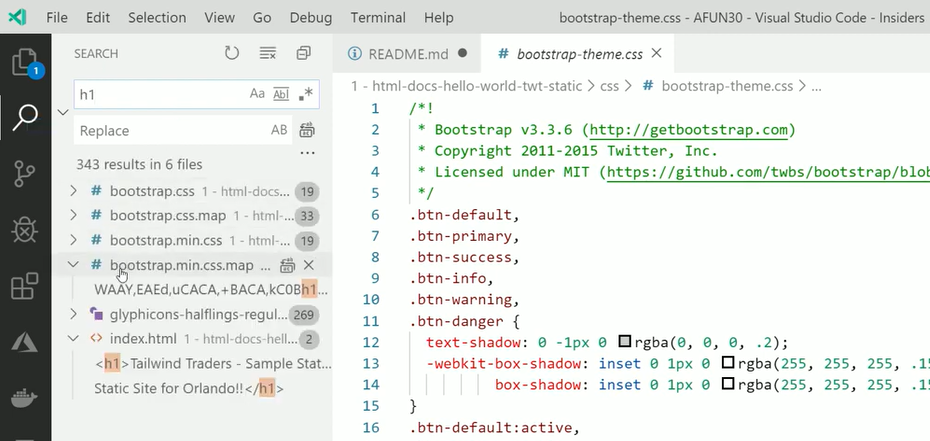This screenshot has width=930, height=441.
Task: Switch to the README.md tab
Action: pos(407,54)
